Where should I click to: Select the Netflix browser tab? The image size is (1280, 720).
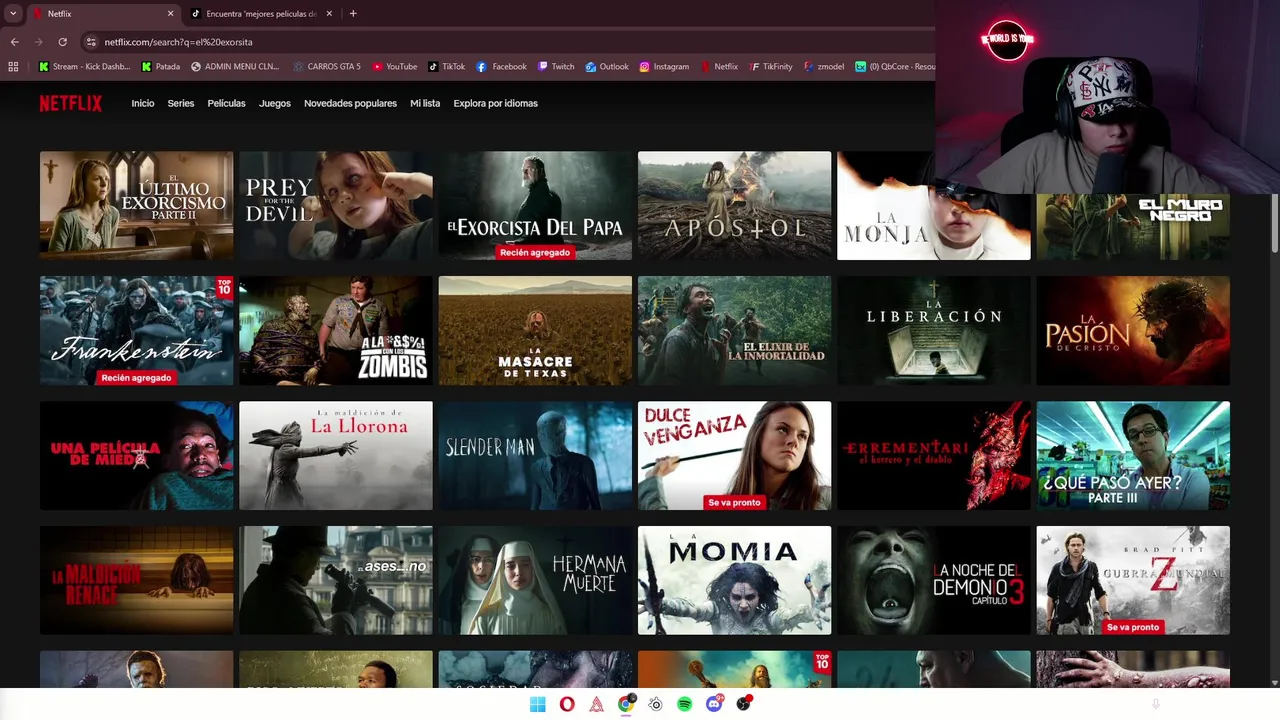[x=103, y=14]
